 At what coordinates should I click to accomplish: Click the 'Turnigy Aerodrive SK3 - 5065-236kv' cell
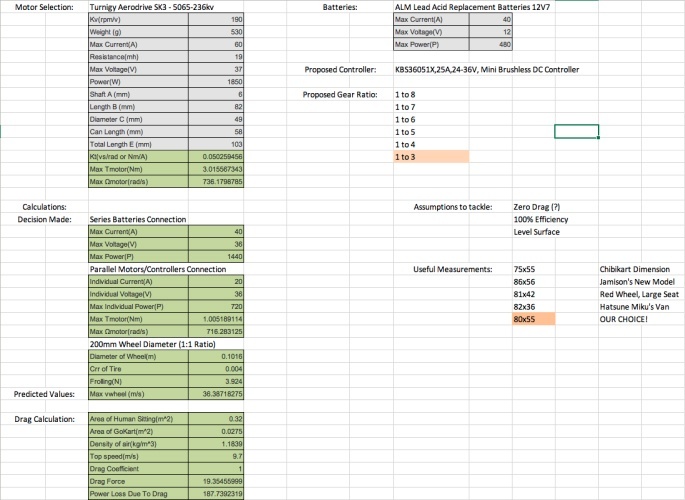pyautogui.click(x=152, y=7)
